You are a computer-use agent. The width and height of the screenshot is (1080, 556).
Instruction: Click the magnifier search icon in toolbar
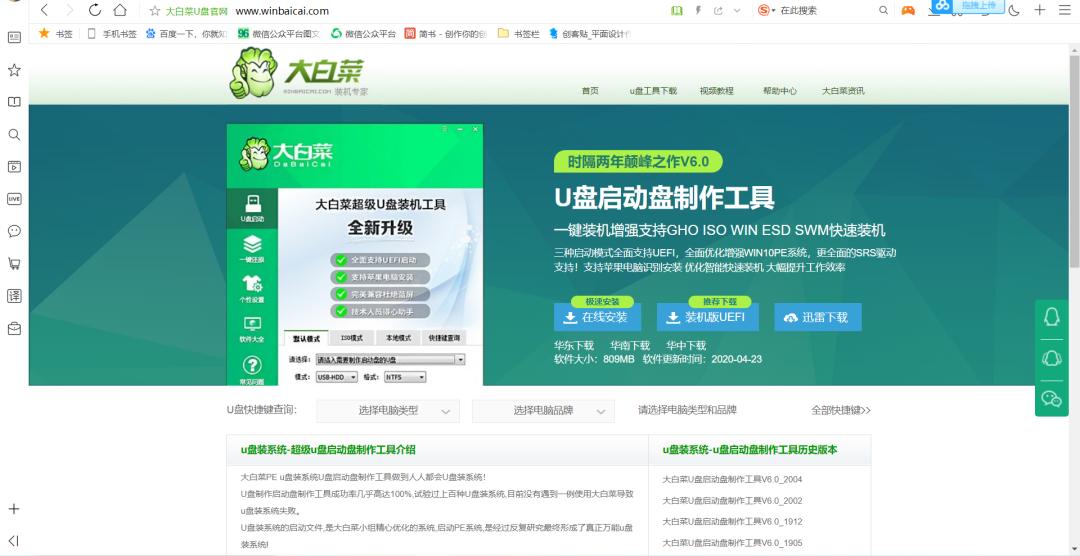[x=884, y=10]
